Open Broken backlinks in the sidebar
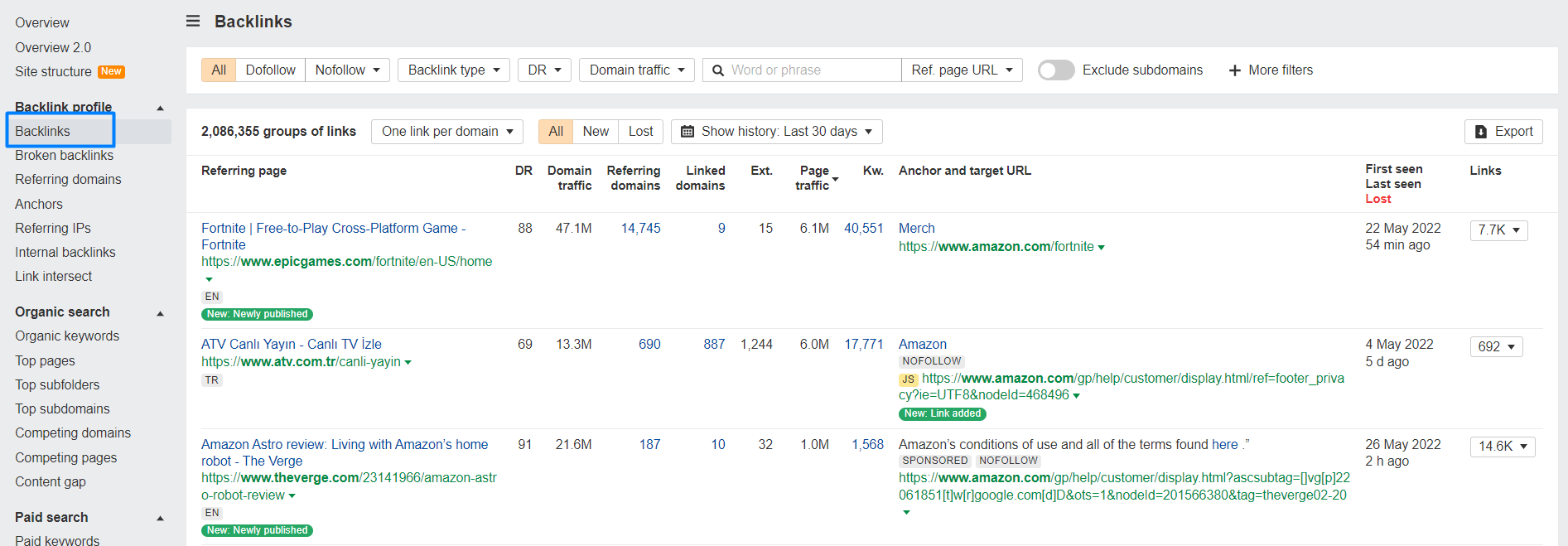Image resolution: width=1568 pixels, height=546 pixels. [65, 155]
